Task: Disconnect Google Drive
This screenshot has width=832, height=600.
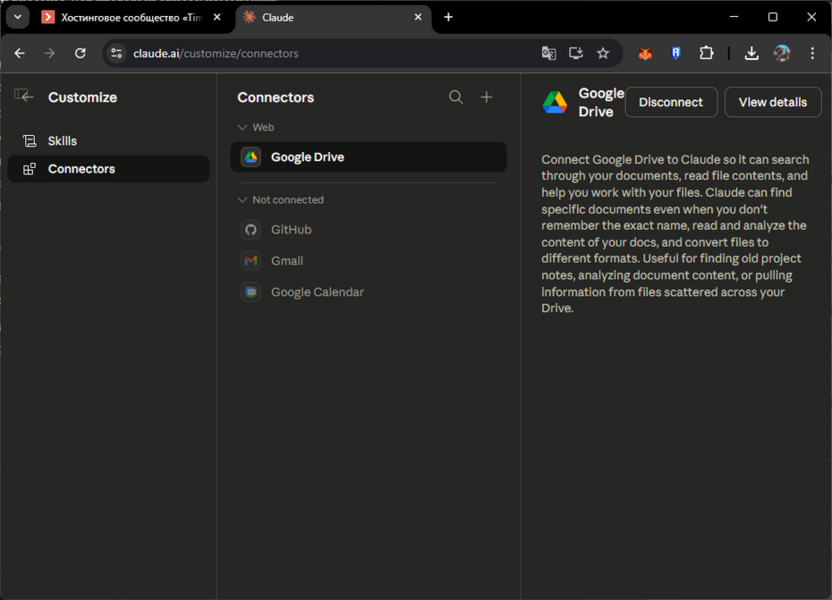Action: (x=671, y=102)
